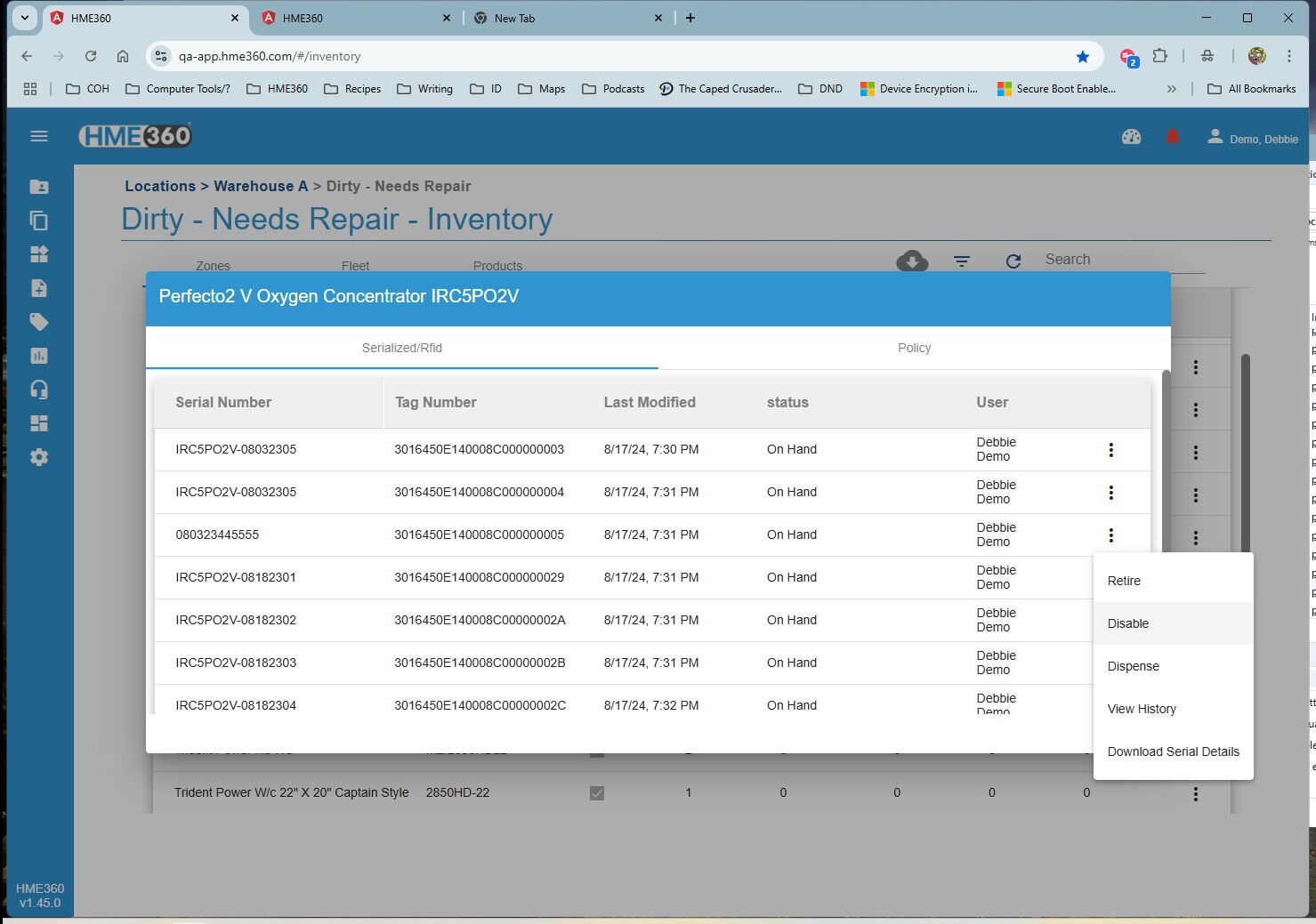Click the speedometer dashboard icon in the header

1131,137
